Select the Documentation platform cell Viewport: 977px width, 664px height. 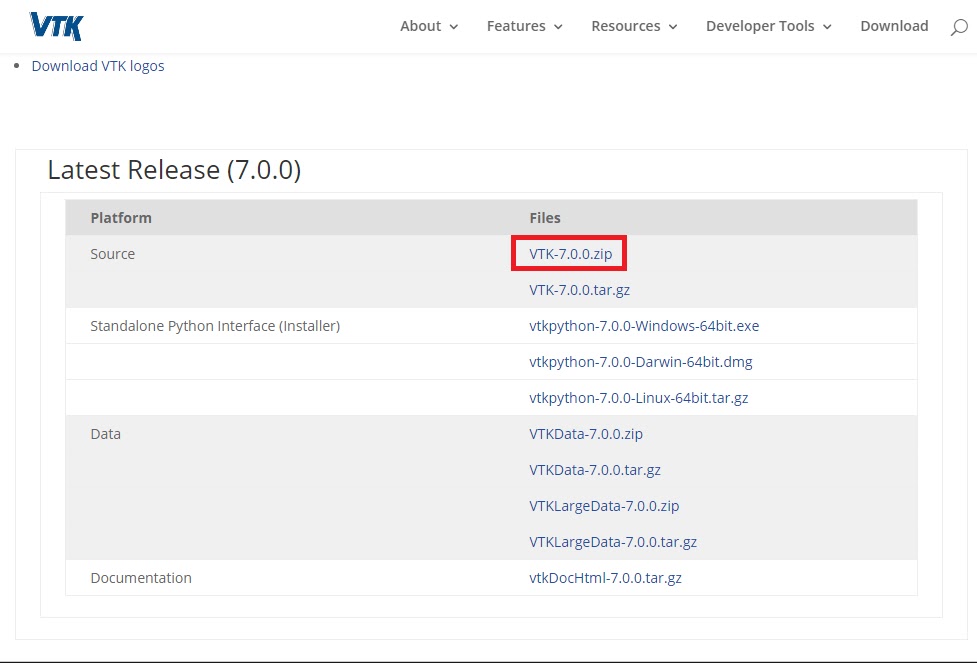point(141,578)
